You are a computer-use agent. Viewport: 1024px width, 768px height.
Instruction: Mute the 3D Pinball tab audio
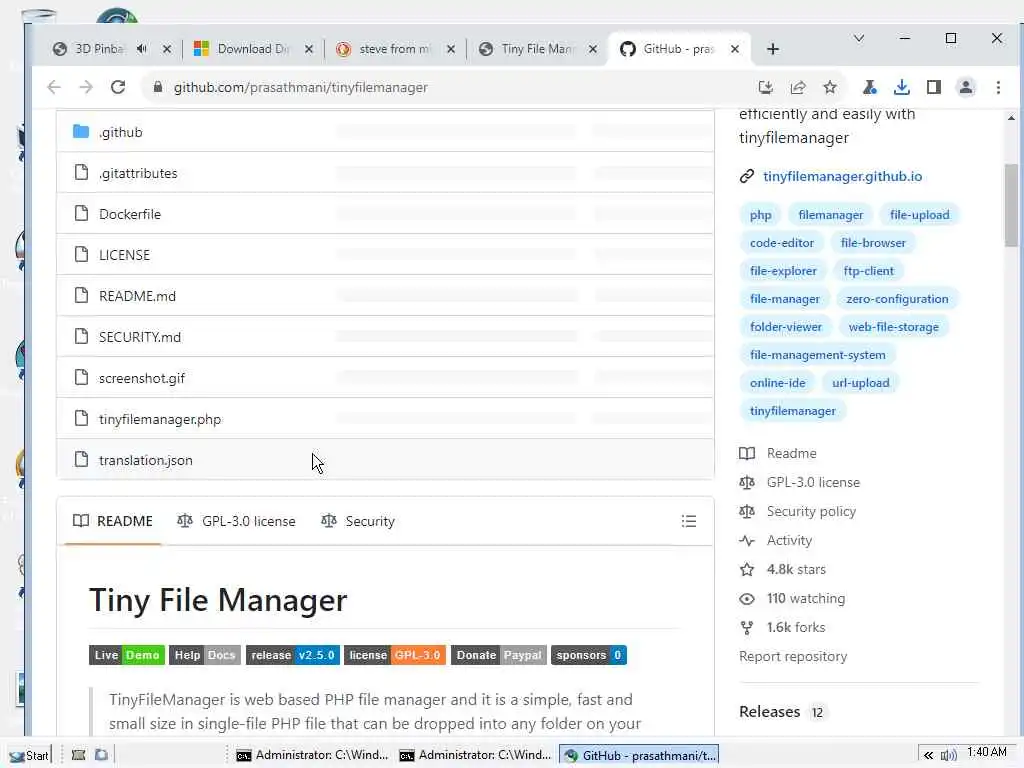[x=142, y=49]
